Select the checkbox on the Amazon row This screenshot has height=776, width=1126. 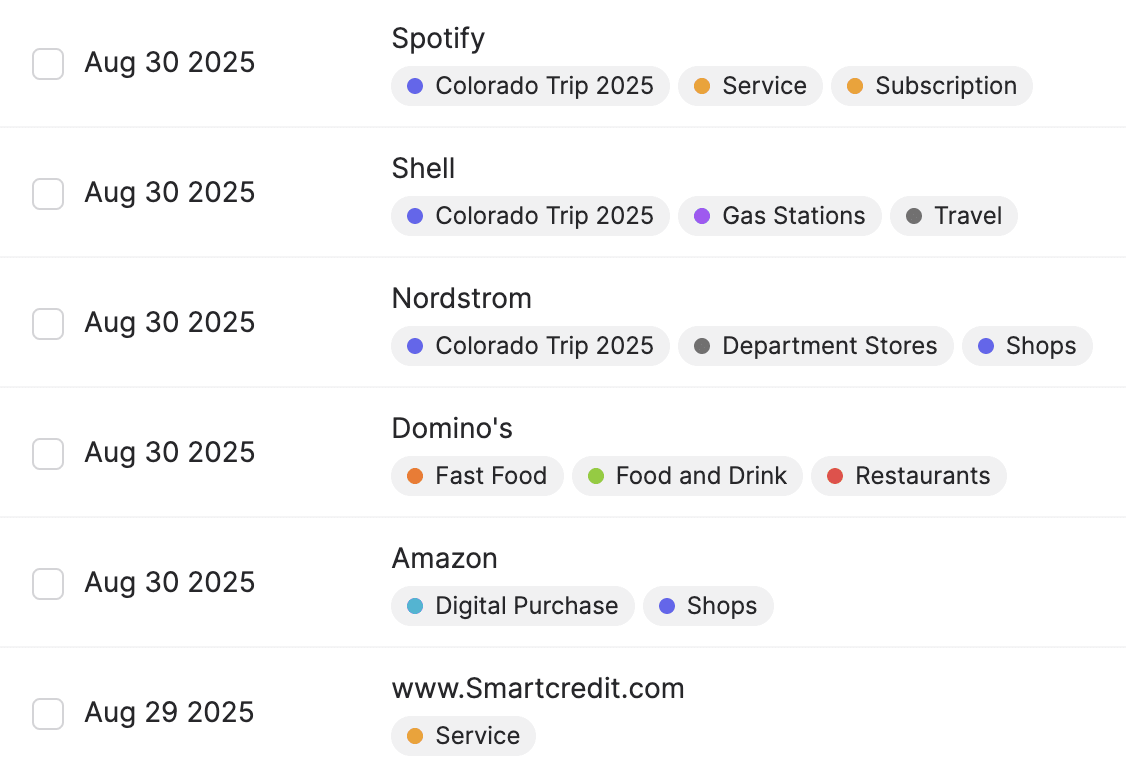(48, 584)
